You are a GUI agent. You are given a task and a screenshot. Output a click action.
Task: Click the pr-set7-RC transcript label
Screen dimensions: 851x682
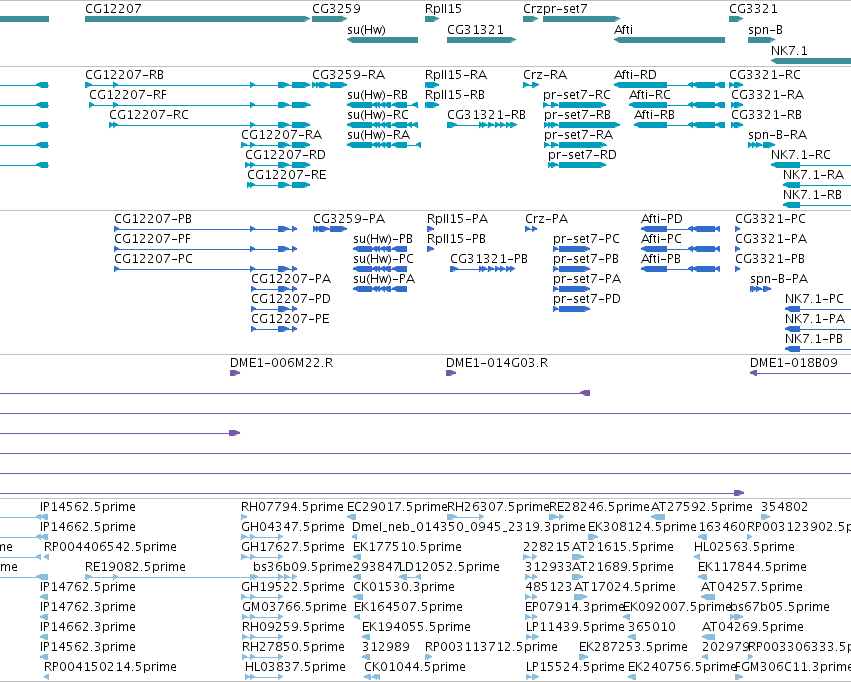(577, 94)
